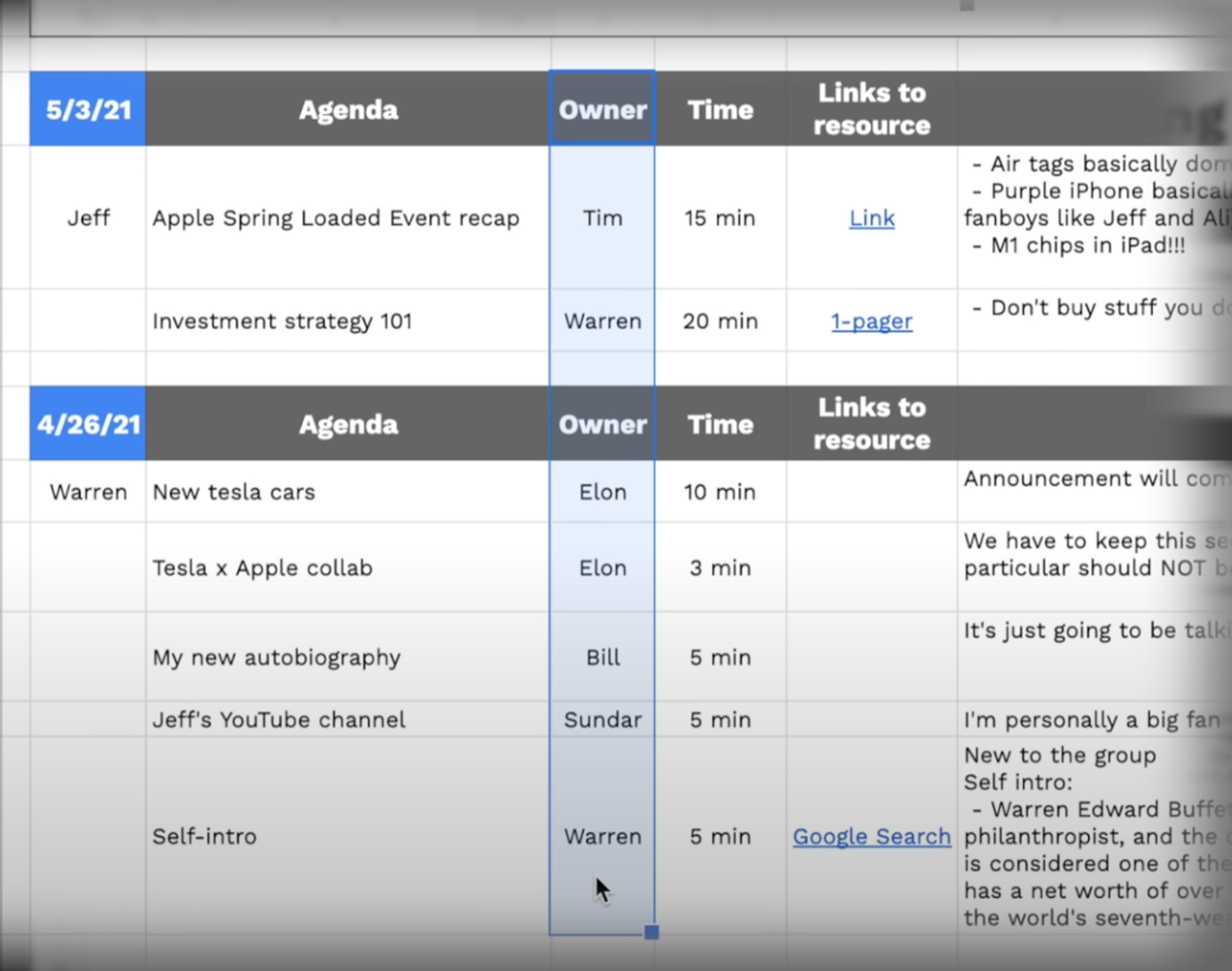Select the '20 min' time cell
Image resolution: width=1232 pixels, height=971 pixels.
(x=720, y=320)
